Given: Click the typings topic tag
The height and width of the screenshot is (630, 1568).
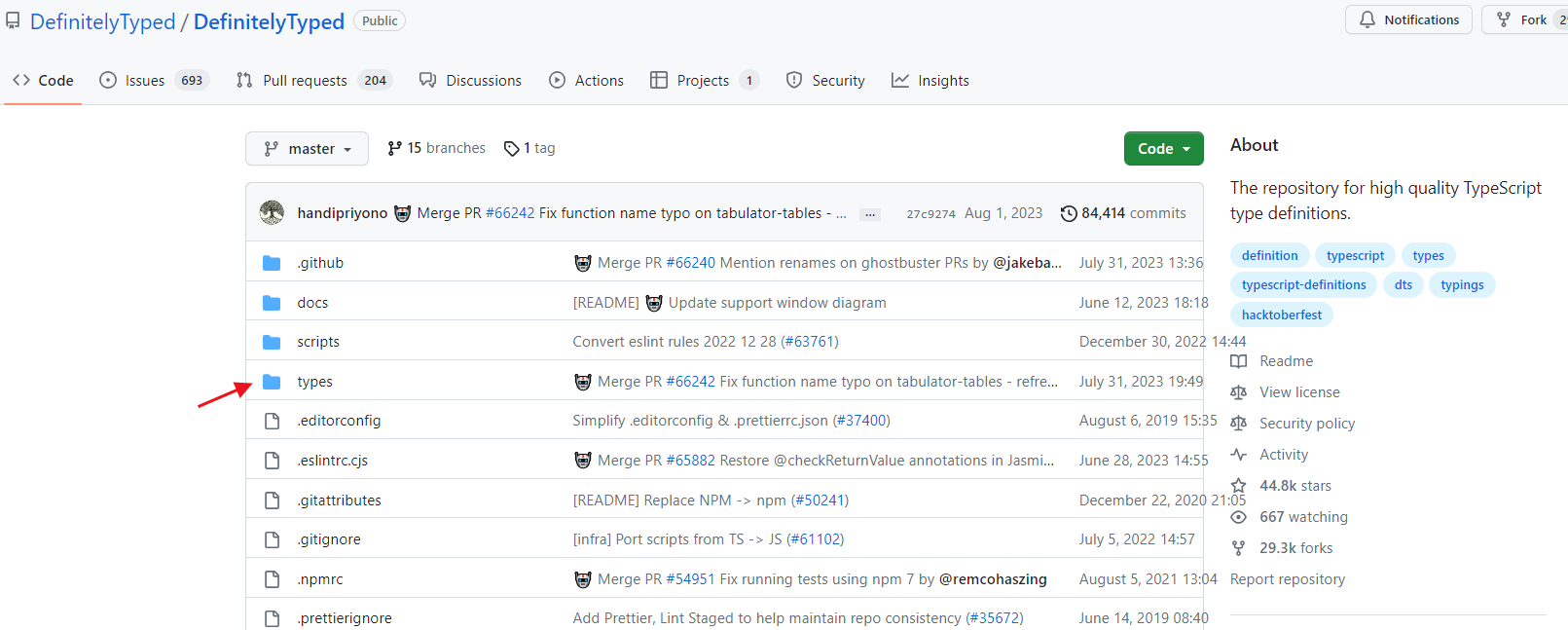Looking at the screenshot, I should coord(1462,284).
